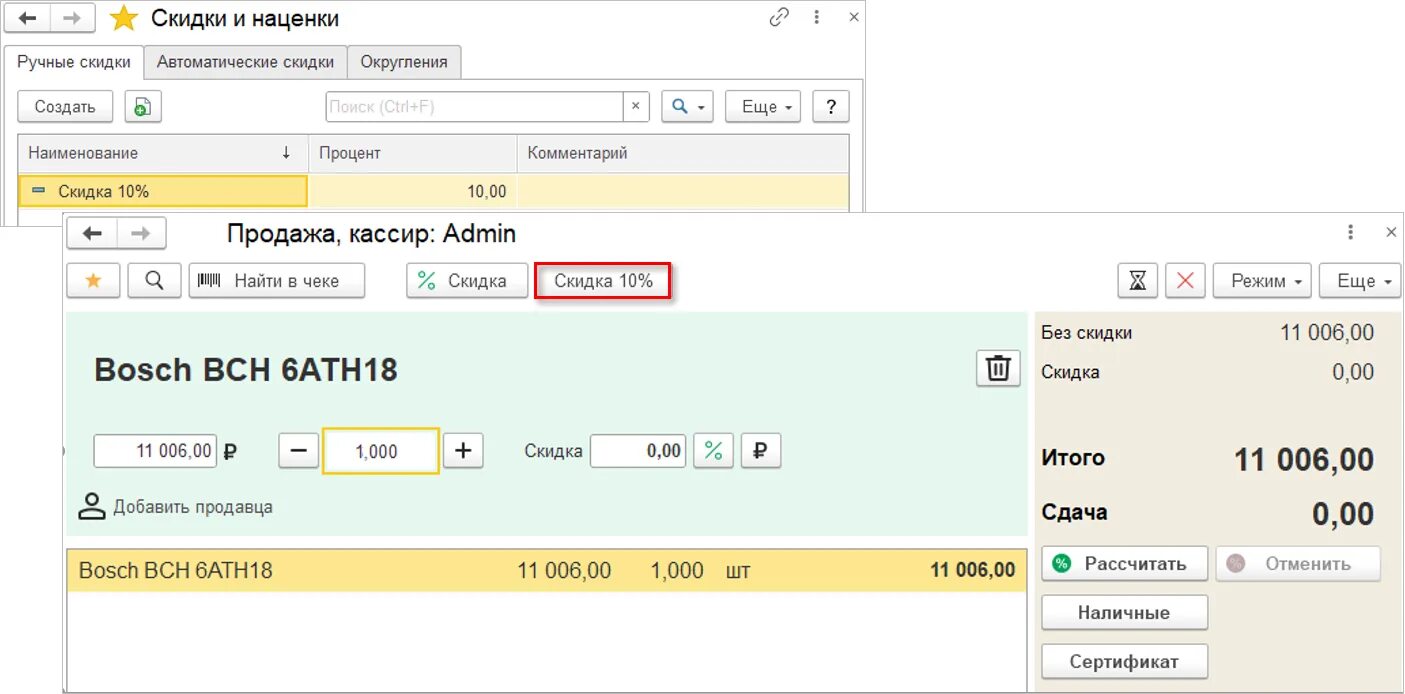Click Найти в чеке button
This screenshot has height=694, width=1405.
277,281
